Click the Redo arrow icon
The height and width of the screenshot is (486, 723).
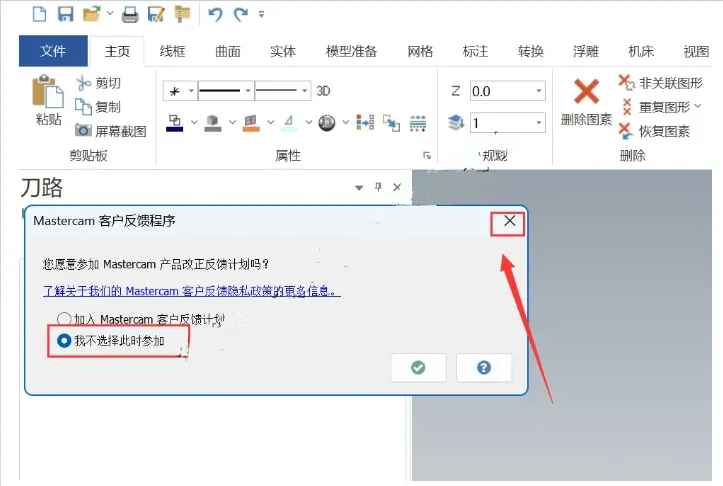pos(241,14)
